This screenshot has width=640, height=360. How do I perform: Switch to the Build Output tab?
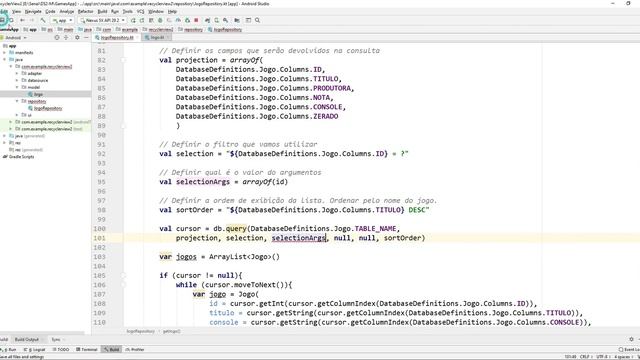click(x=27, y=340)
